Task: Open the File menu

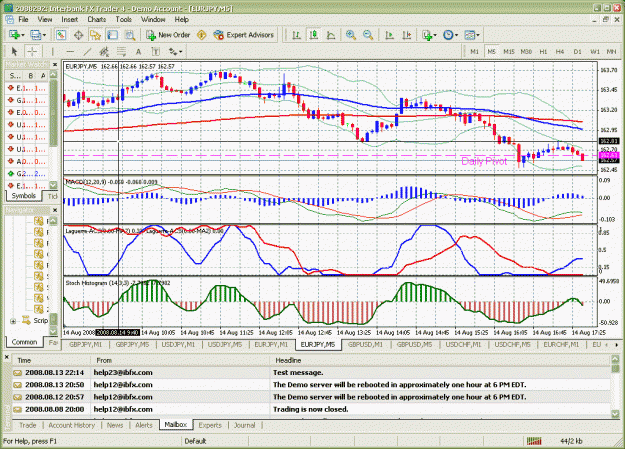Action: [x=23, y=19]
